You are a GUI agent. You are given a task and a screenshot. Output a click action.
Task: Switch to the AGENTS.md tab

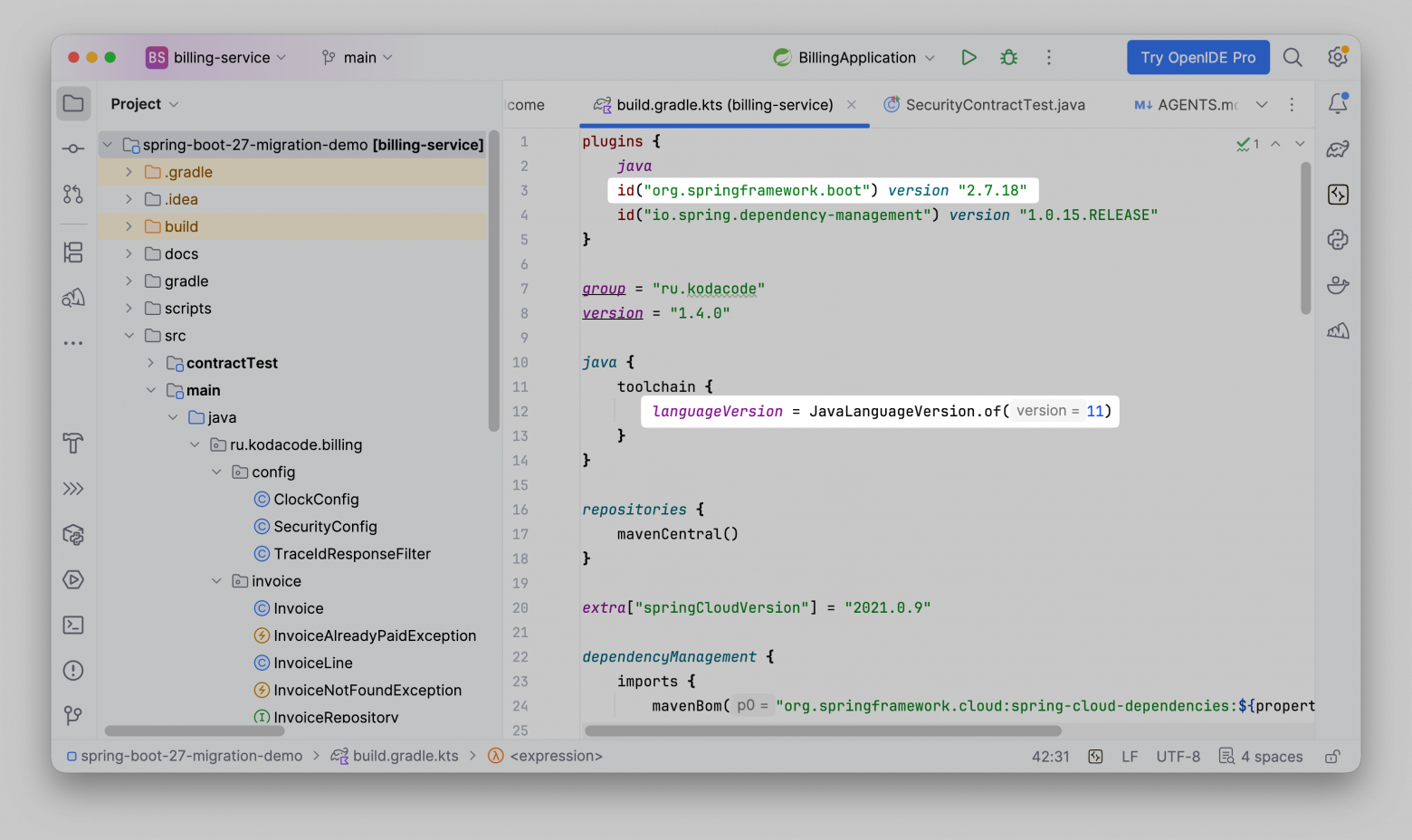point(1186,104)
